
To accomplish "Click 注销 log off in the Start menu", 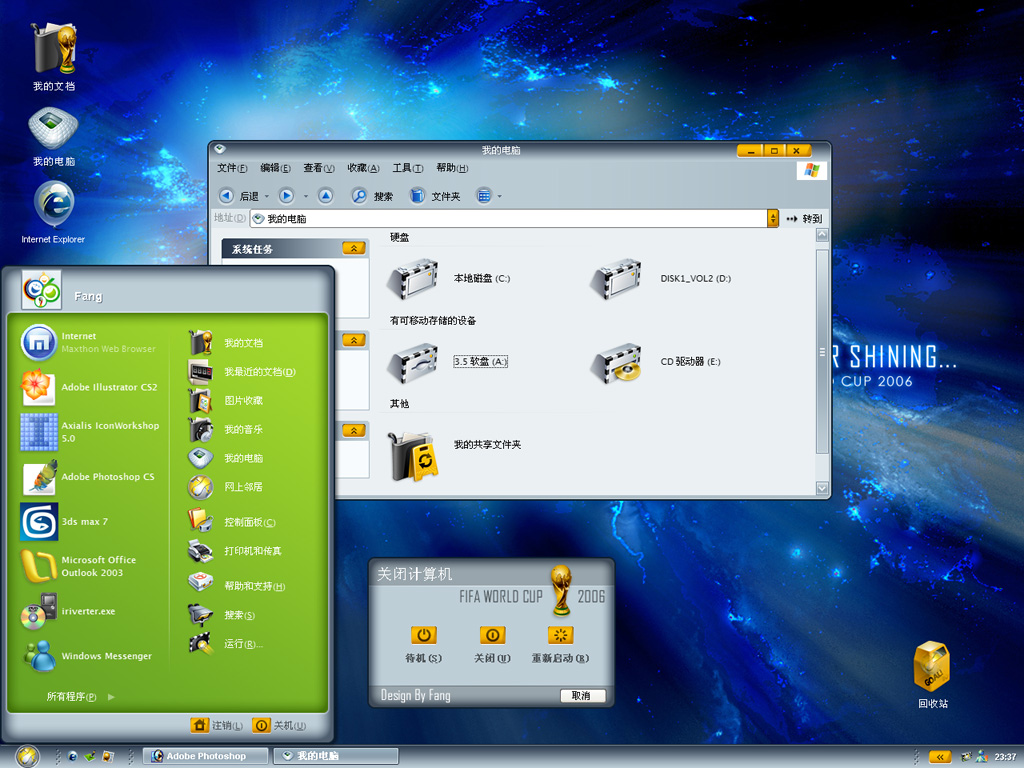I will click(217, 725).
